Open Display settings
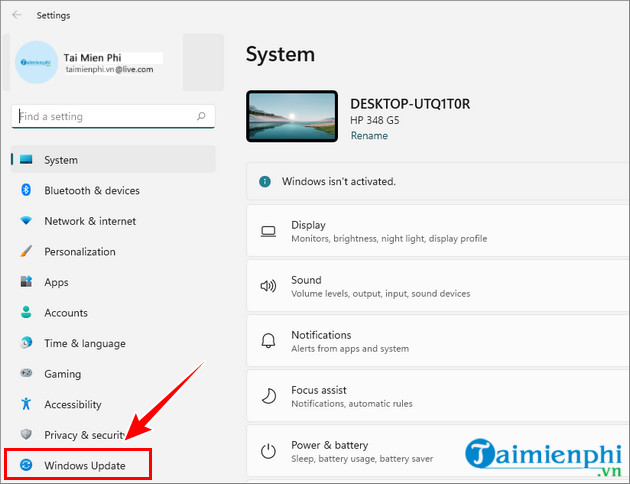The height and width of the screenshot is (484, 630). click(x=438, y=231)
